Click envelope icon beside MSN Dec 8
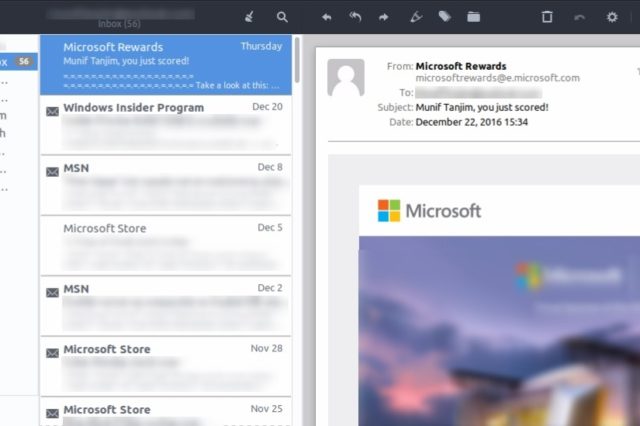 click(52, 172)
